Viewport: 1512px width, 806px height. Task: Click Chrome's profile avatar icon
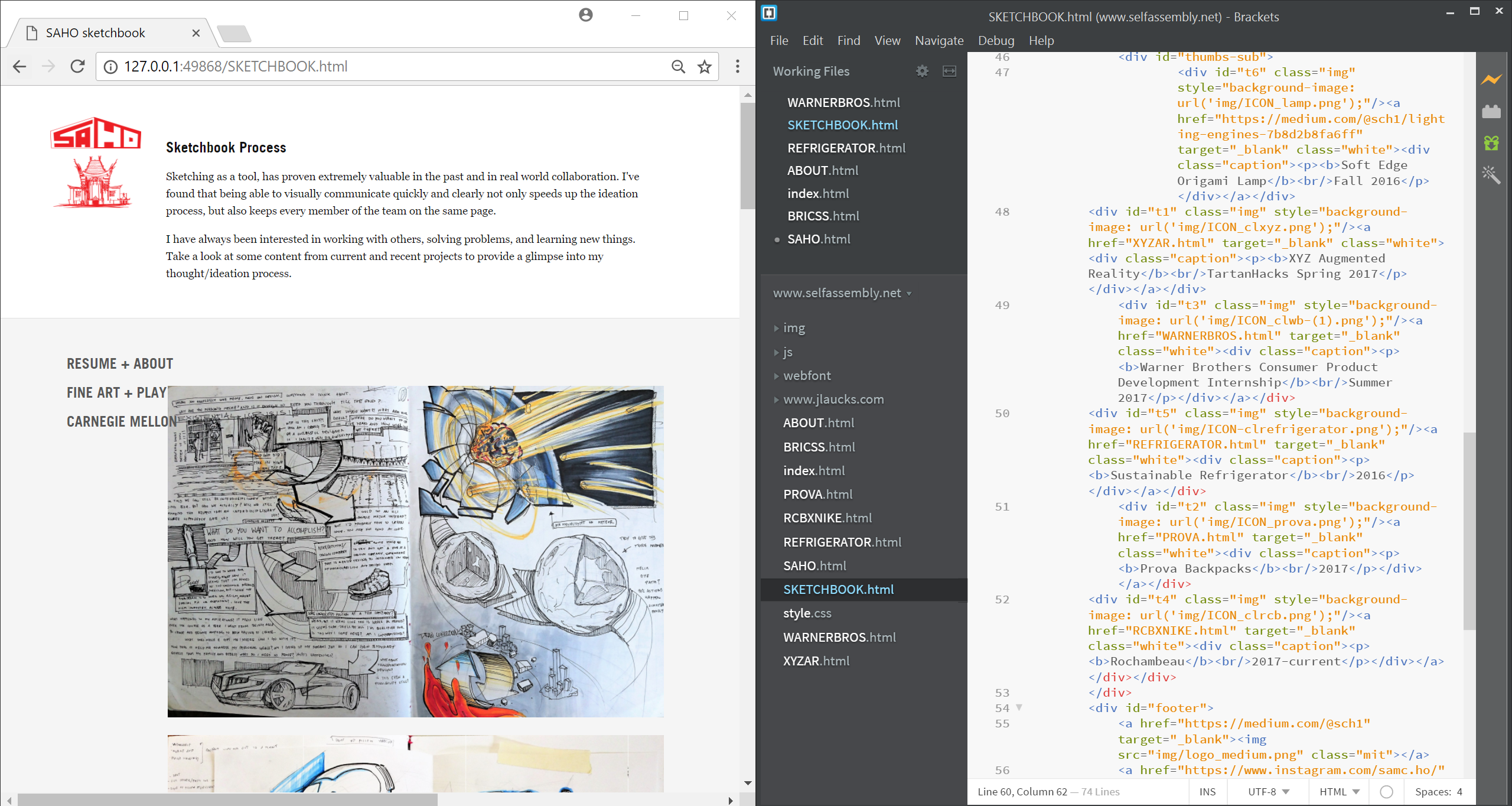pyautogui.click(x=585, y=15)
